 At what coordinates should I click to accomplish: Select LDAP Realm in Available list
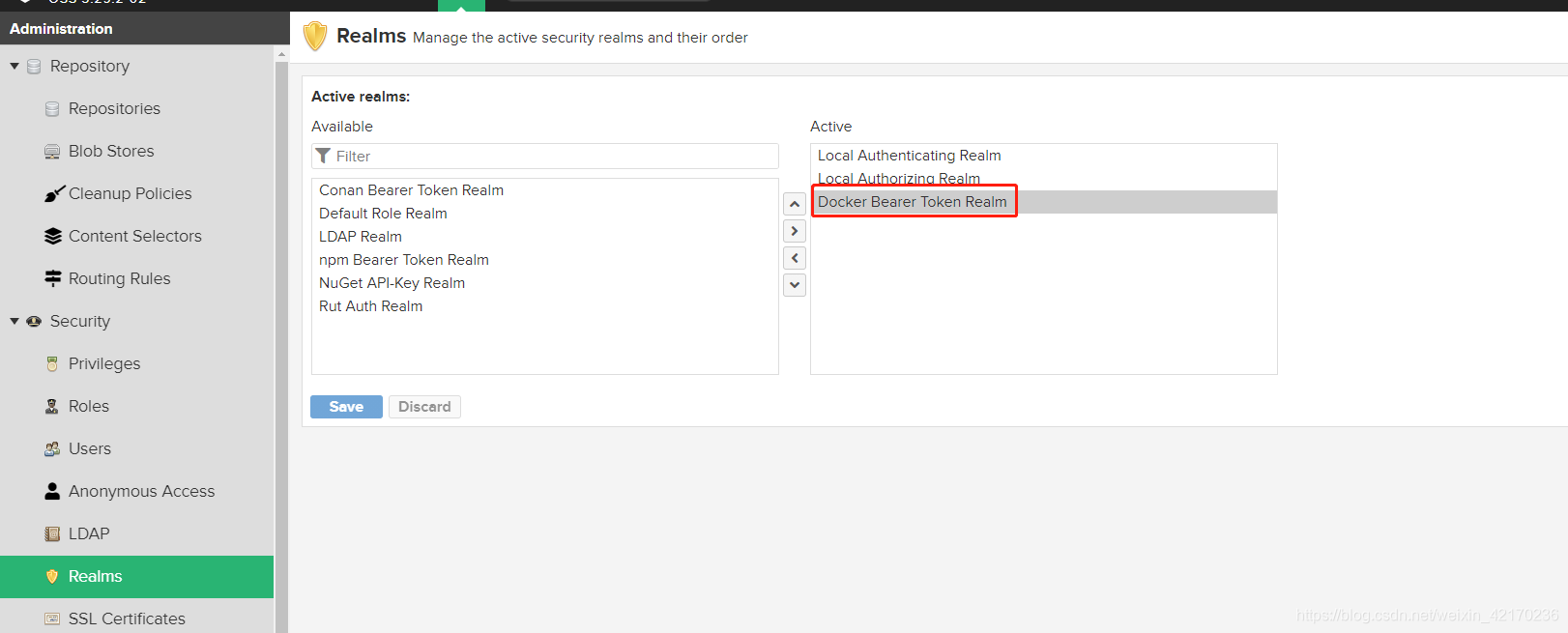545,237
